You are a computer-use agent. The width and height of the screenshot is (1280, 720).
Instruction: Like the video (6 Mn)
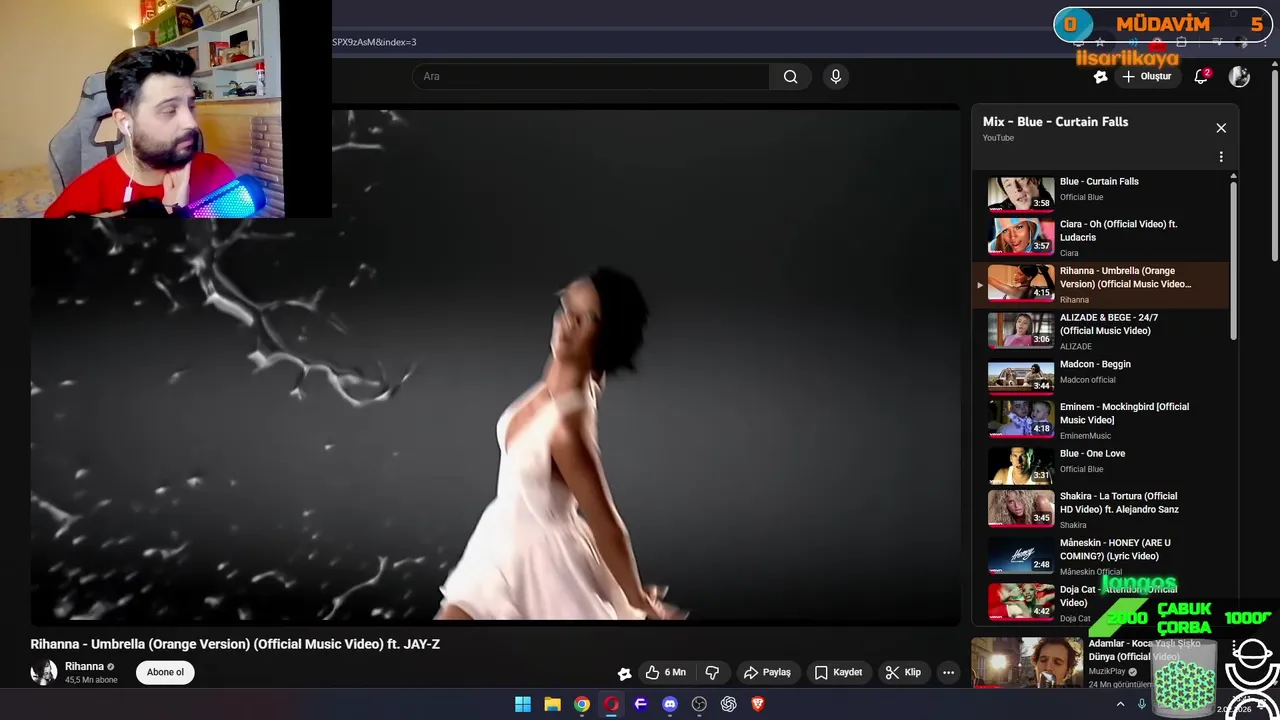pos(665,672)
